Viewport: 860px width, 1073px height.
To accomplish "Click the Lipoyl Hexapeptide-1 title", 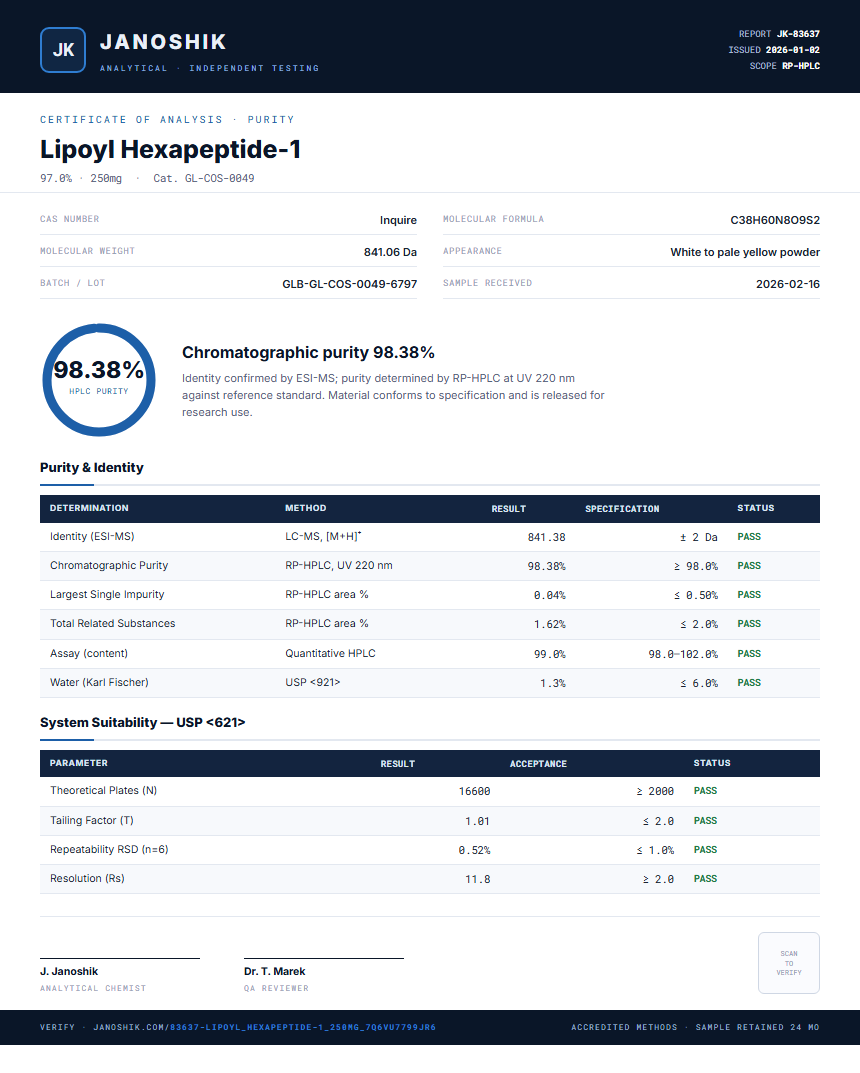I will coord(170,149).
